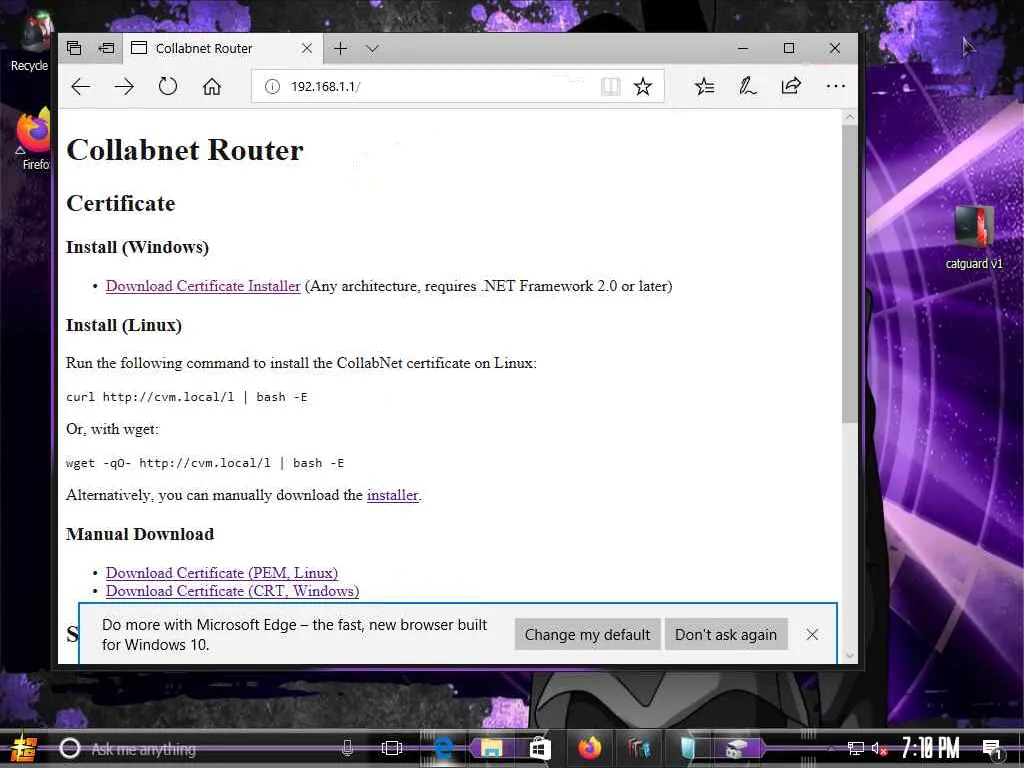Click the Cortana microphone icon
The image size is (1024, 768).
(347, 748)
